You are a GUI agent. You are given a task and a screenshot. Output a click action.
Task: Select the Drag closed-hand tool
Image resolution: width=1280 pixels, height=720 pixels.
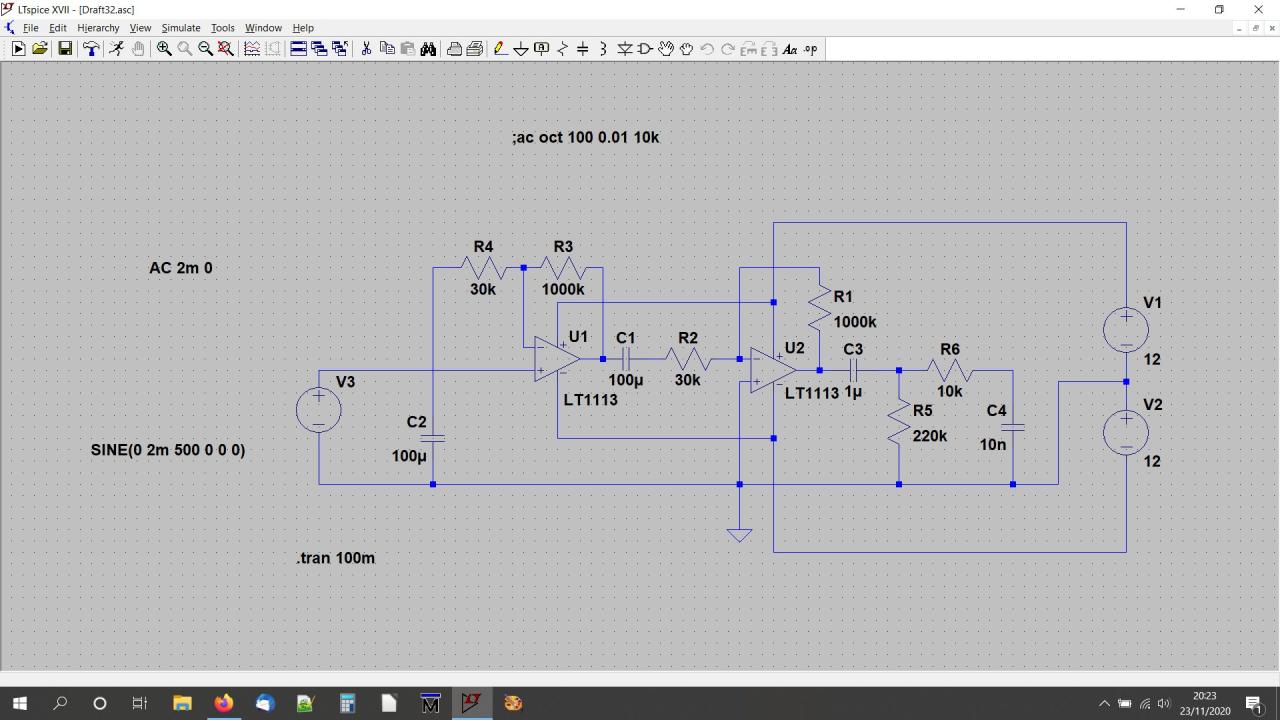[687, 49]
